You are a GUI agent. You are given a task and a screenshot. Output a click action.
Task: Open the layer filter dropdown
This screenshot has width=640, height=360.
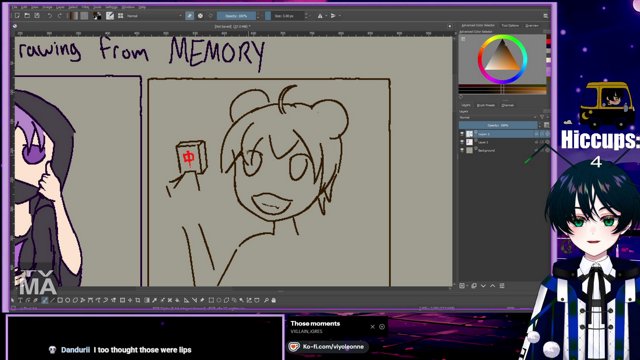[x=543, y=118]
